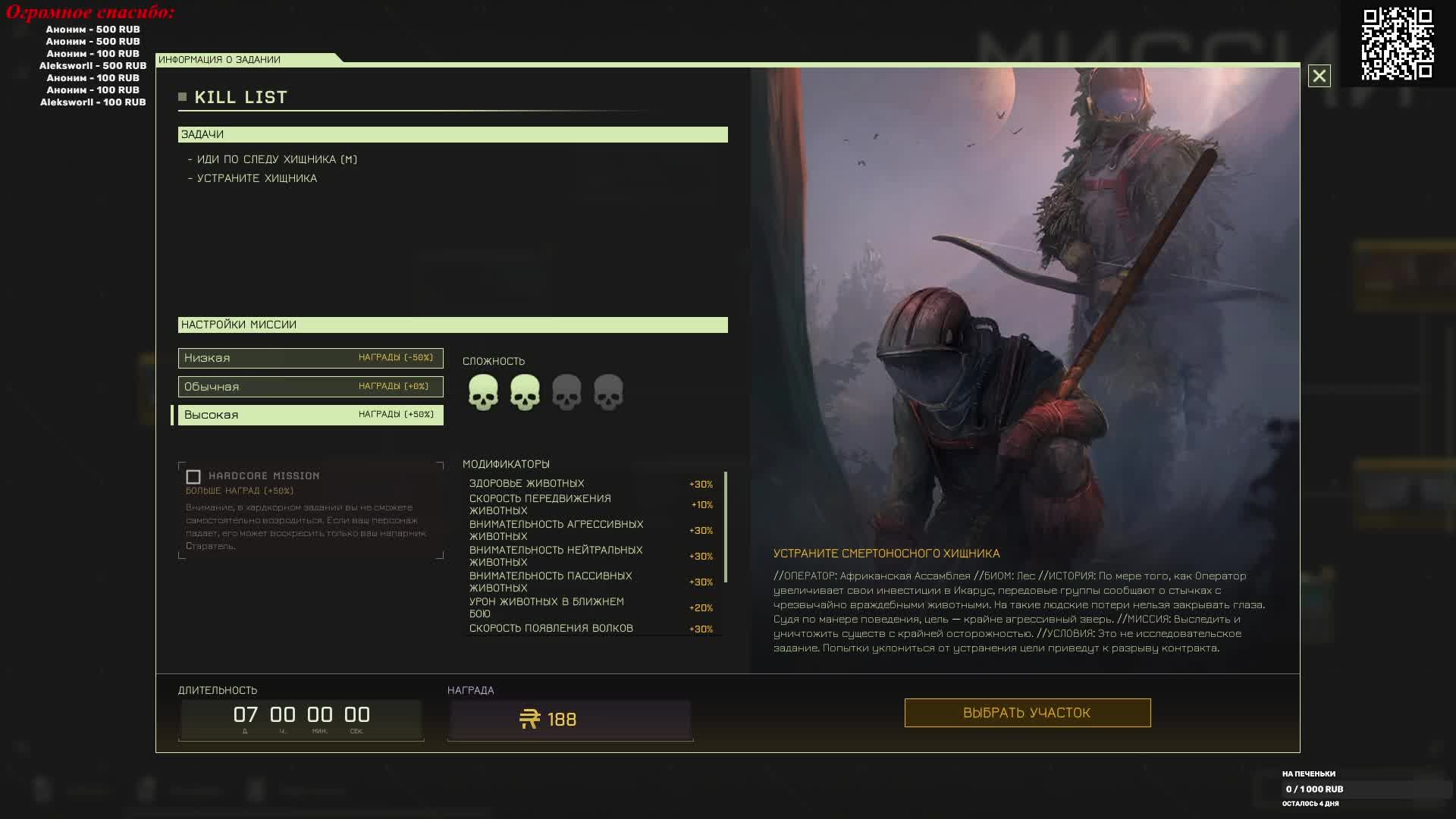Viewport: 1456px width, 819px height.
Task: Click the QR code image
Action: (x=1397, y=43)
